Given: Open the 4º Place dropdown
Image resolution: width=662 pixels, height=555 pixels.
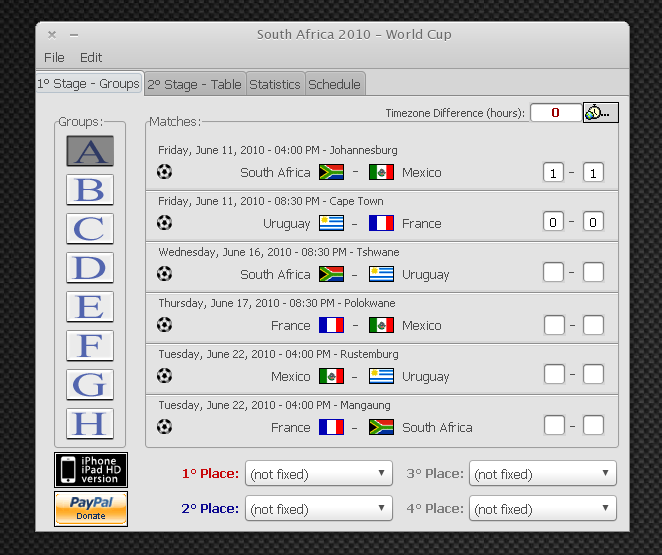Looking at the screenshot, I should (543, 508).
